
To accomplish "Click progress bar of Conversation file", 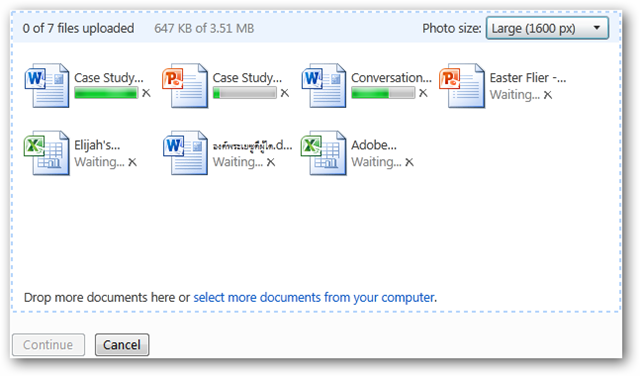I will pos(383,93).
